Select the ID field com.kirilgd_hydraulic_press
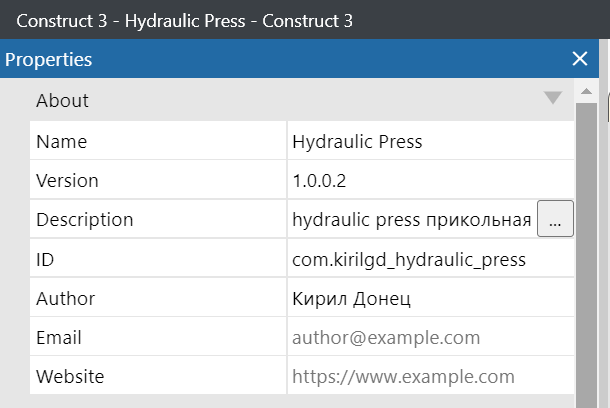610x408 pixels. click(431, 258)
